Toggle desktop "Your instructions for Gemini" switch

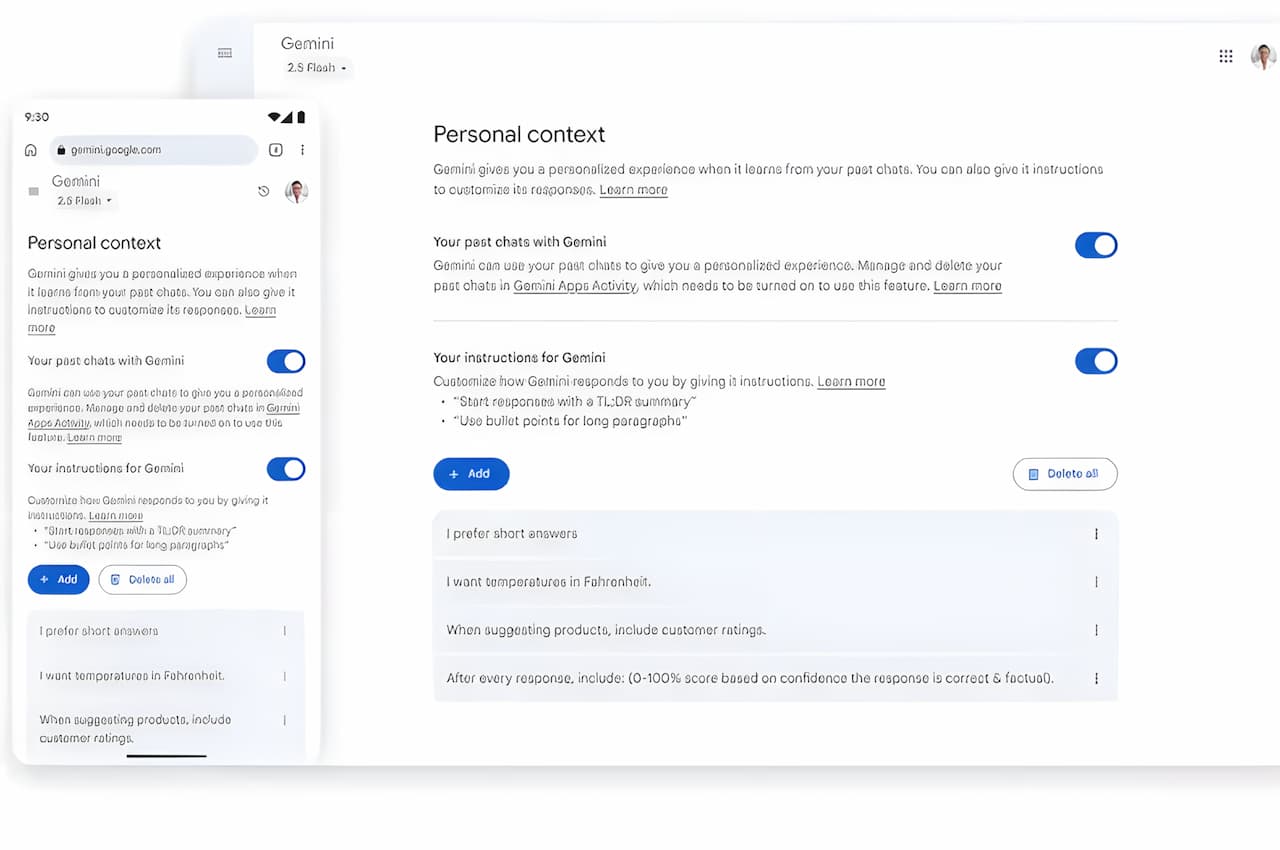pos(1096,361)
